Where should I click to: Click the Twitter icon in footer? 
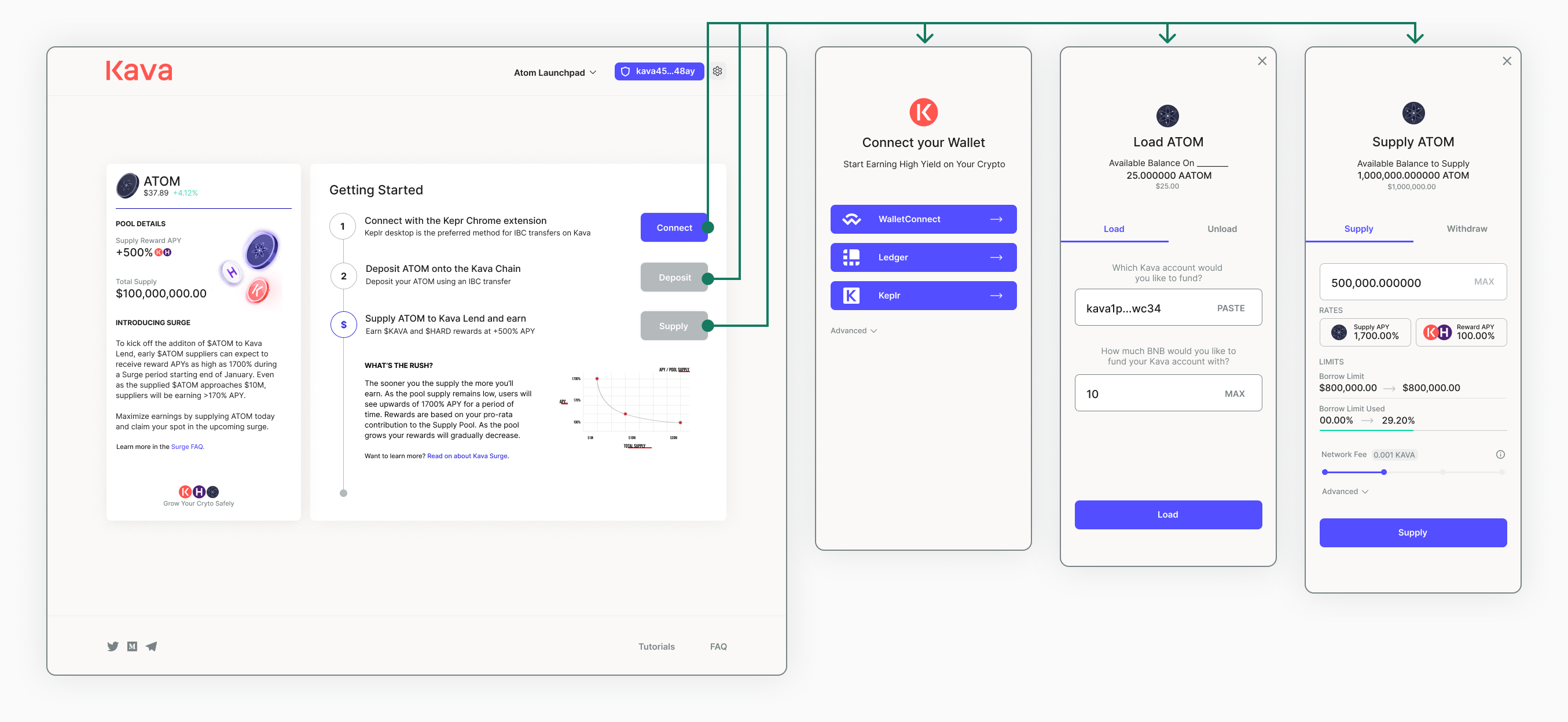tap(113, 646)
